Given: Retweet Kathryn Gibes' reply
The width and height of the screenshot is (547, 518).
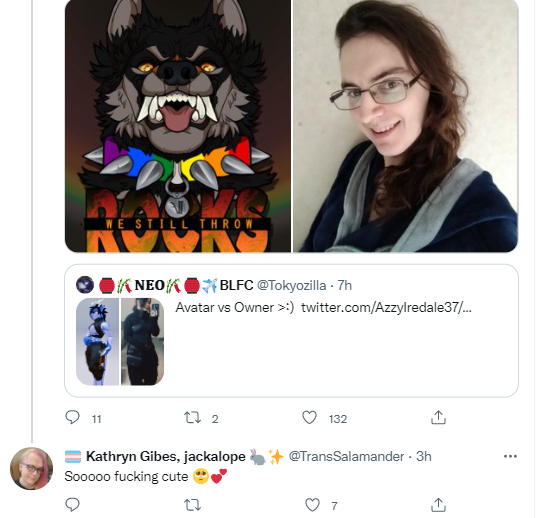Looking at the screenshot, I should coord(192,505).
